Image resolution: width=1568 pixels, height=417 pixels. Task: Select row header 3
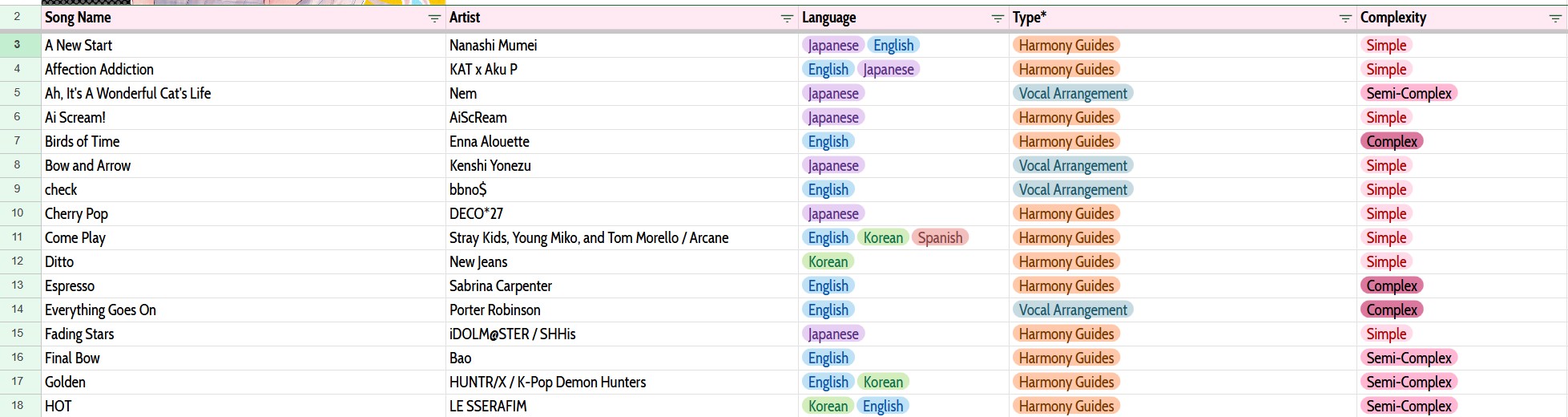pos(20,45)
